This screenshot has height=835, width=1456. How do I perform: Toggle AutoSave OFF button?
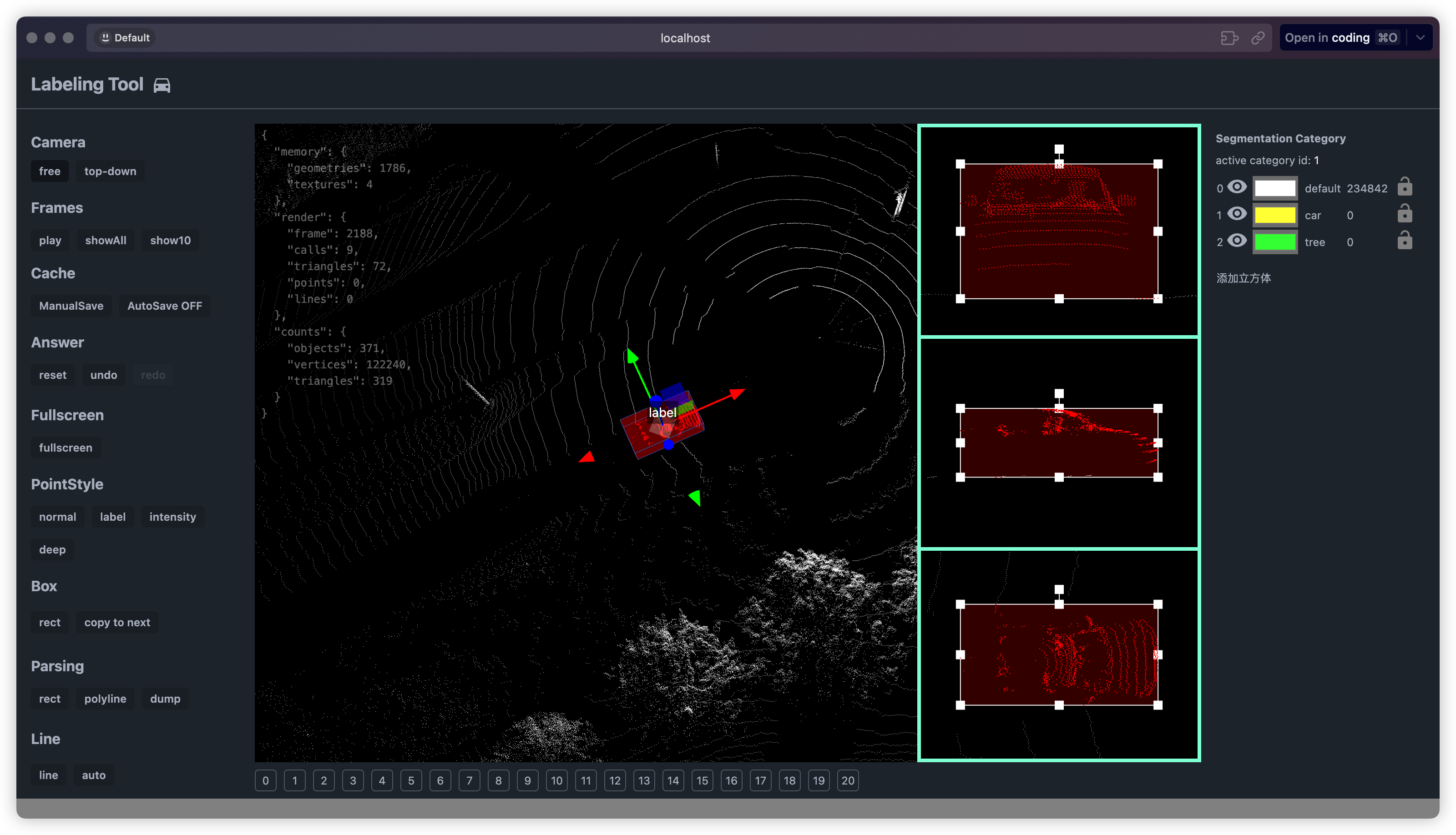click(x=165, y=306)
